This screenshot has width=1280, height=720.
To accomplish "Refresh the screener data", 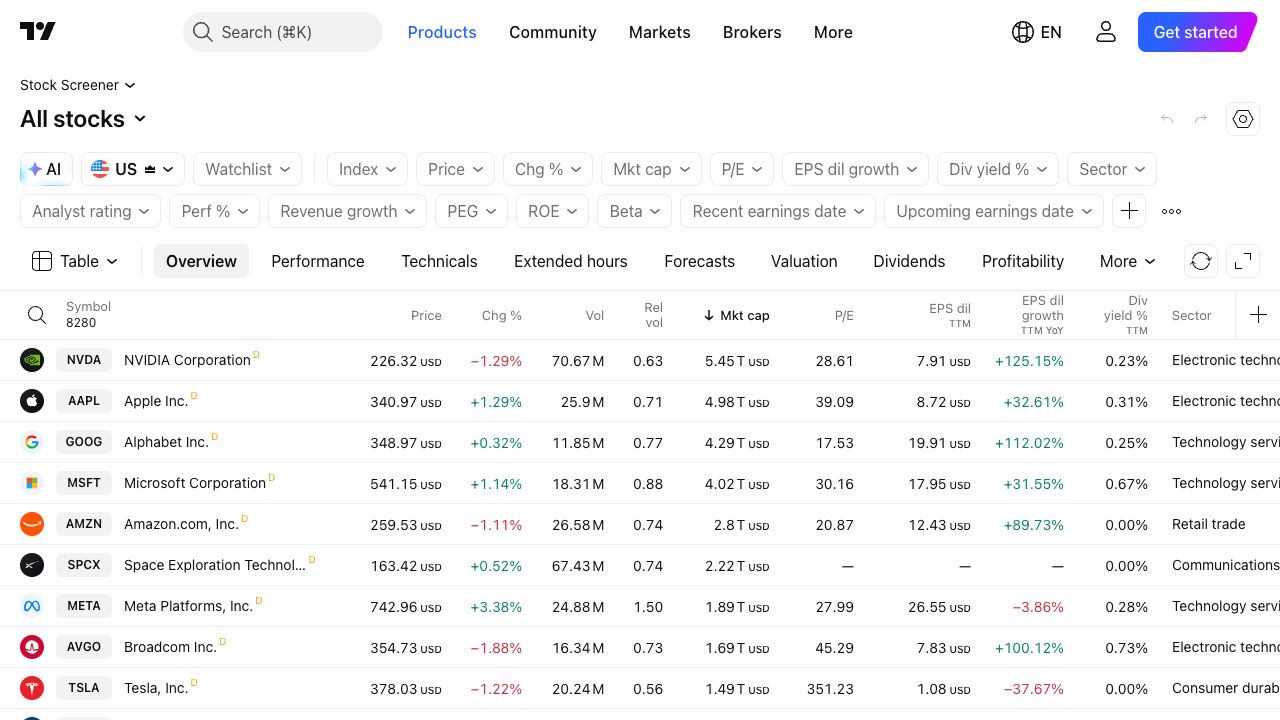I will tap(1201, 261).
